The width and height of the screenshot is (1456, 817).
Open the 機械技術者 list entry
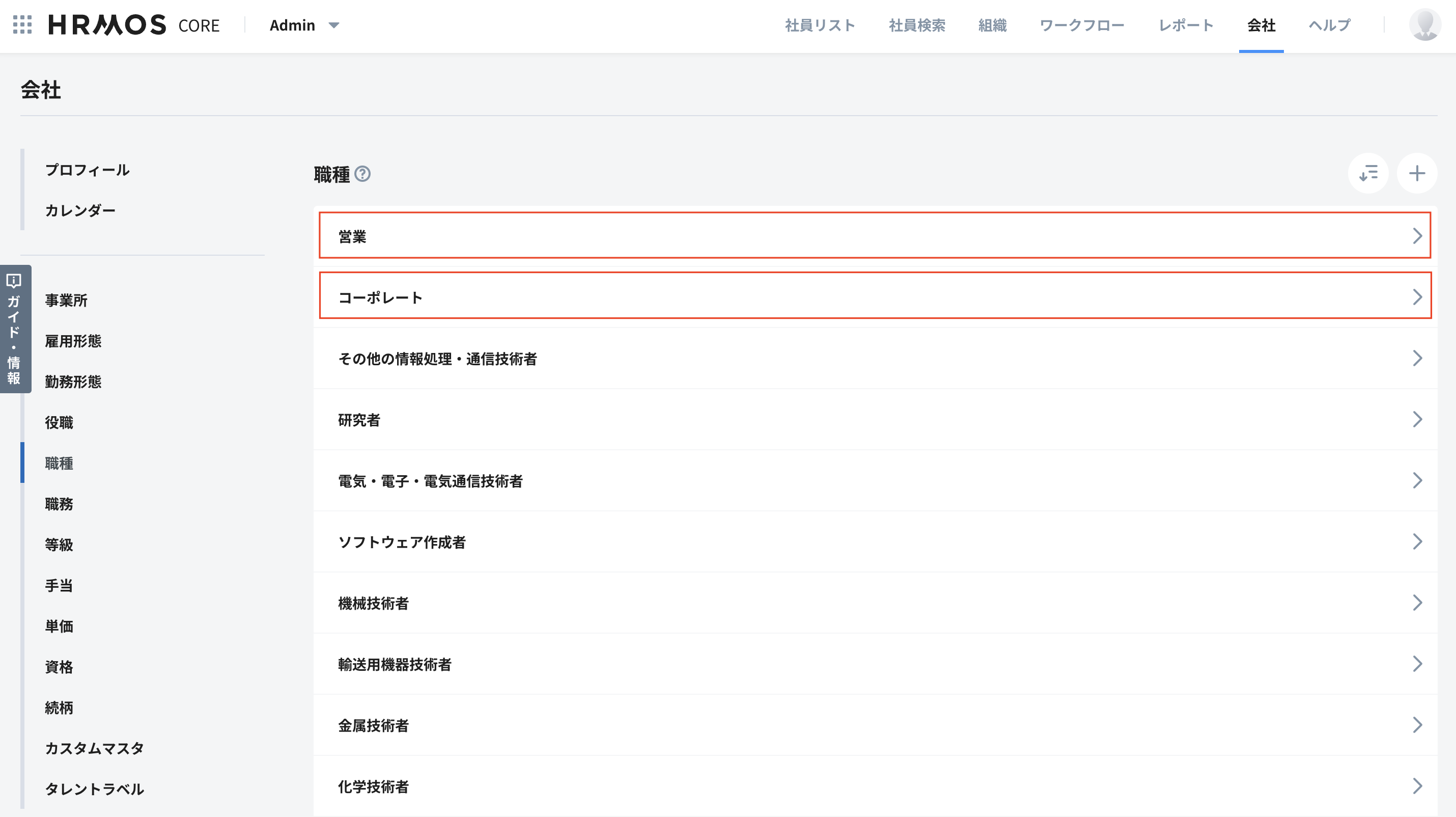[875, 603]
